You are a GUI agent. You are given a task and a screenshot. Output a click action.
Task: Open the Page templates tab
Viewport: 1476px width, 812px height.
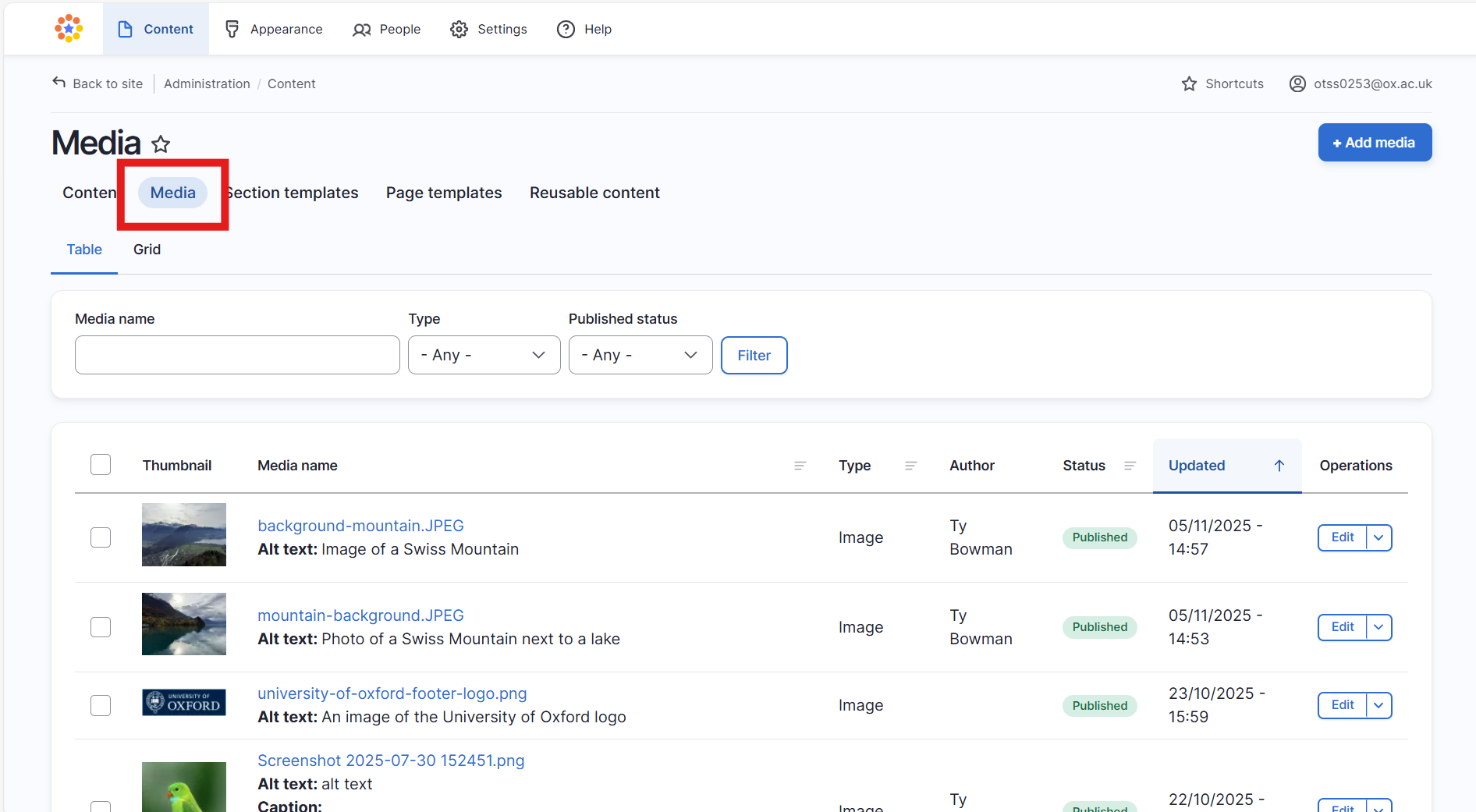[443, 193]
